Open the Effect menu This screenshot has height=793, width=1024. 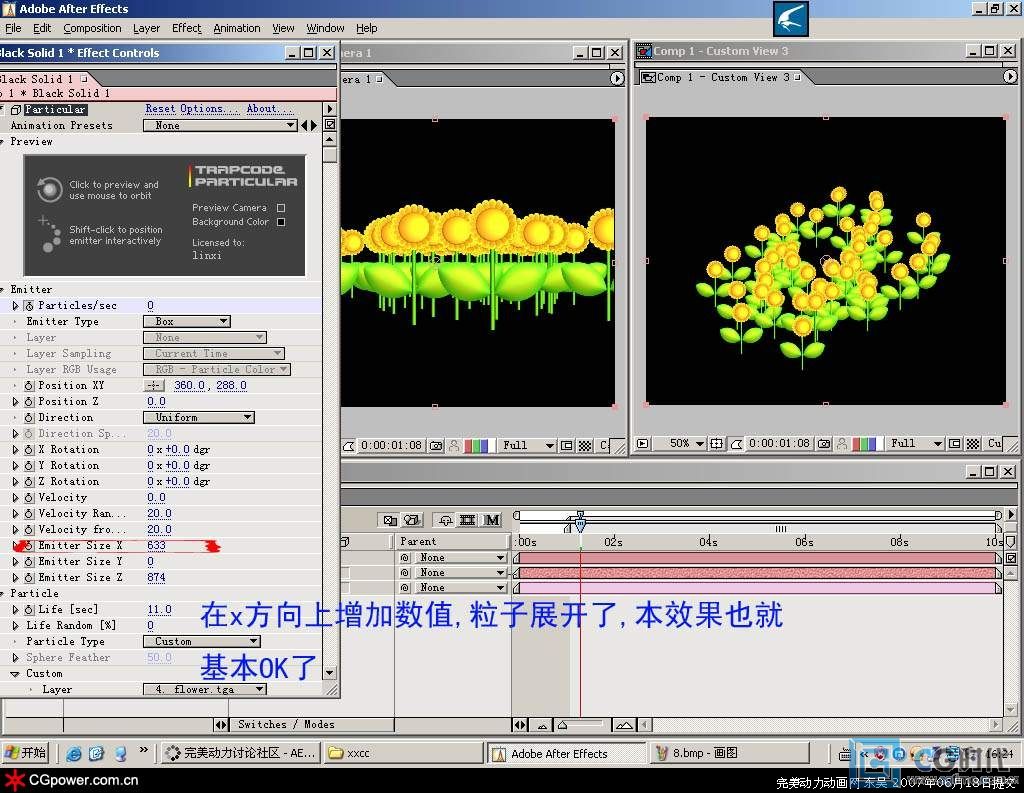tap(186, 28)
